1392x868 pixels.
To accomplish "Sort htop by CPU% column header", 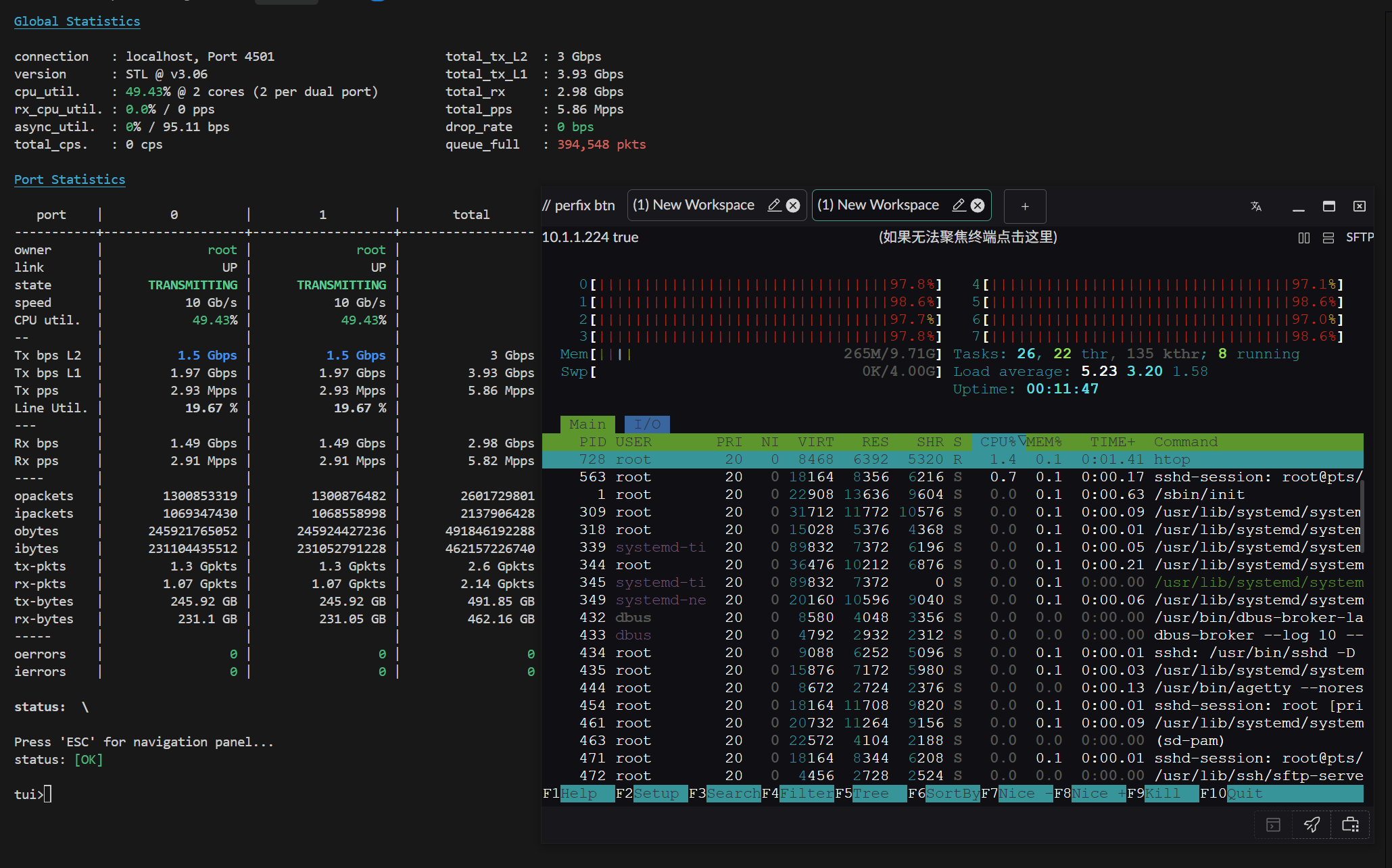I will 998,442.
